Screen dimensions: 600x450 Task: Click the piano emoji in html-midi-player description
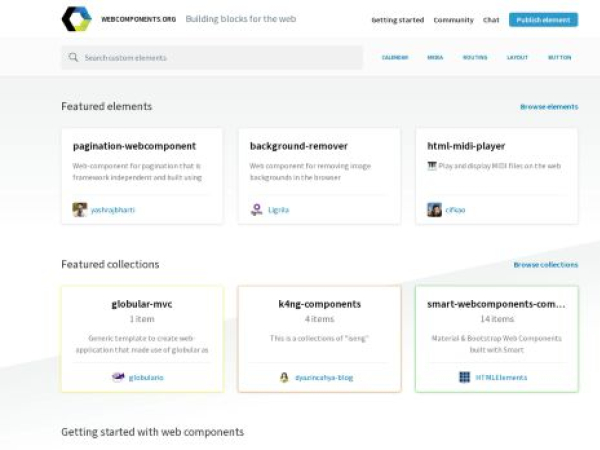click(432, 166)
